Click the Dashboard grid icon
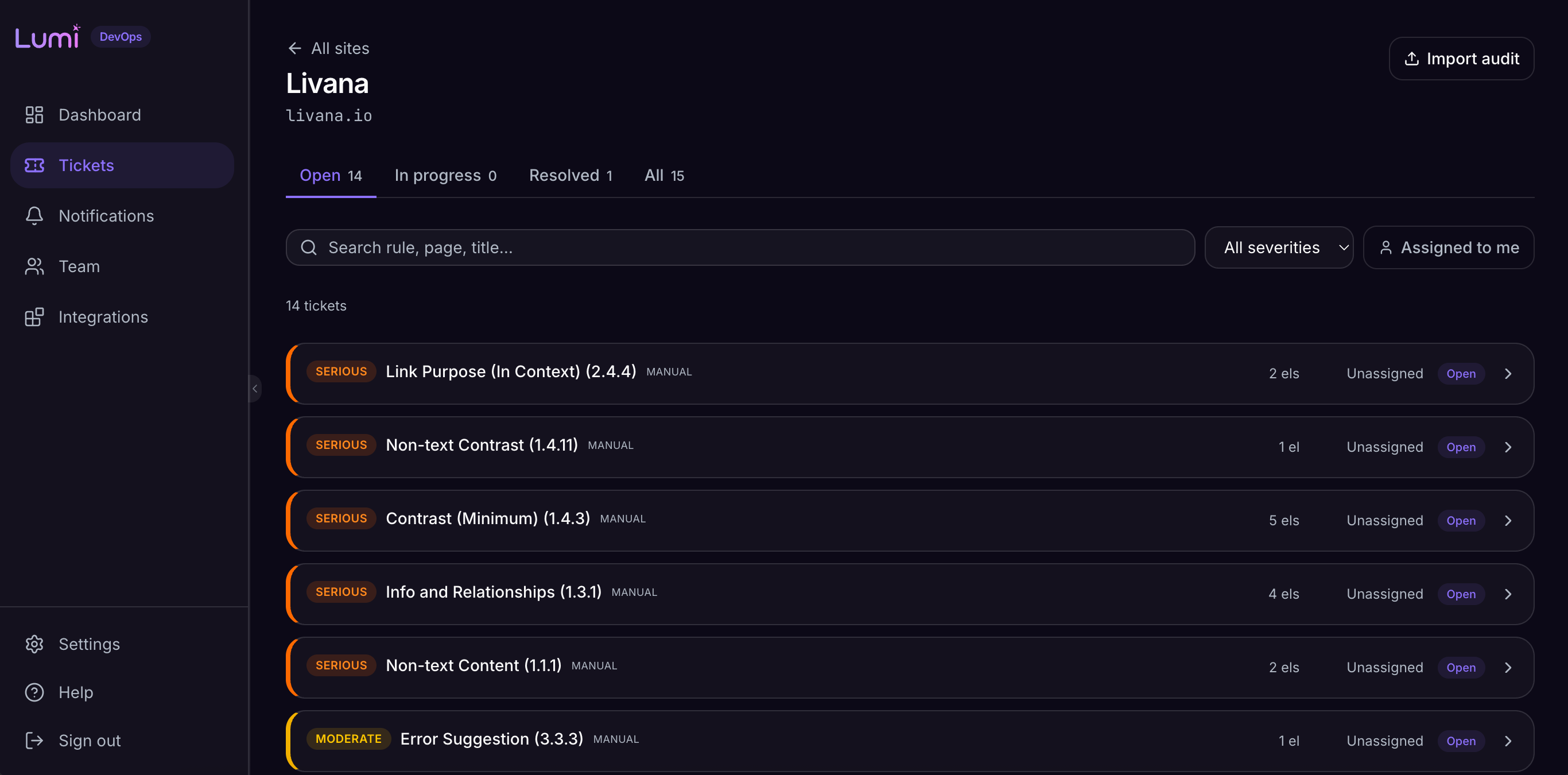Screen dimensions: 1568x775 pos(34,114)
